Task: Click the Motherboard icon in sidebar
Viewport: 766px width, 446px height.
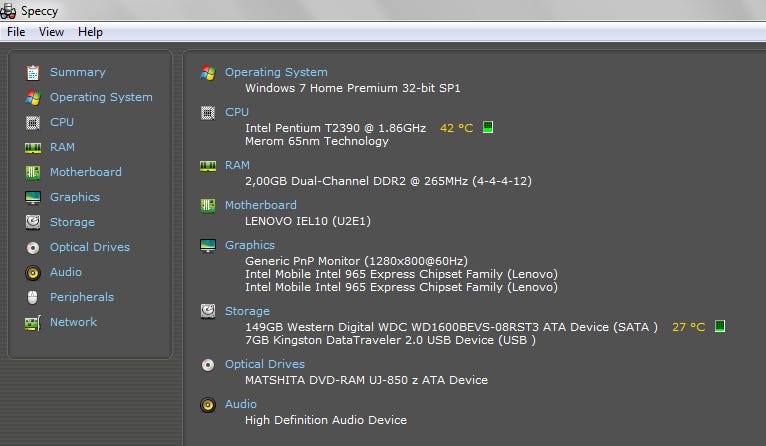Action: [x=33, y=172]
